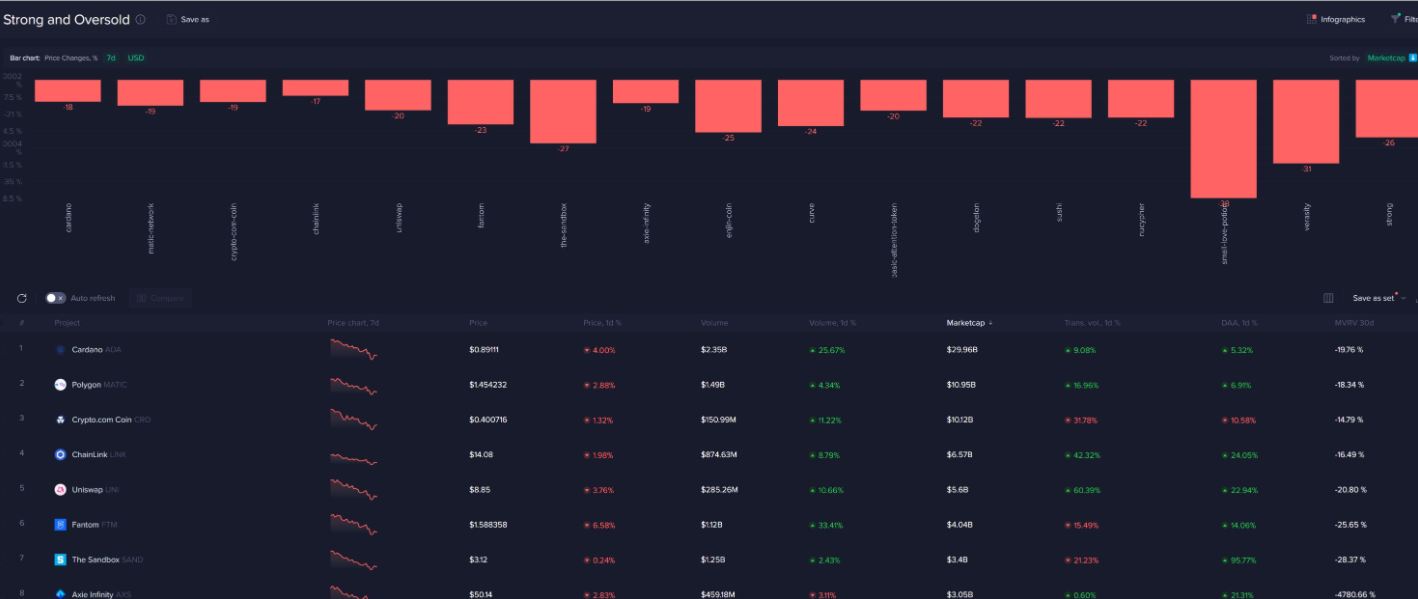Open the Uniswap UNI project link

pyautogui.click(x=96, y=490)
